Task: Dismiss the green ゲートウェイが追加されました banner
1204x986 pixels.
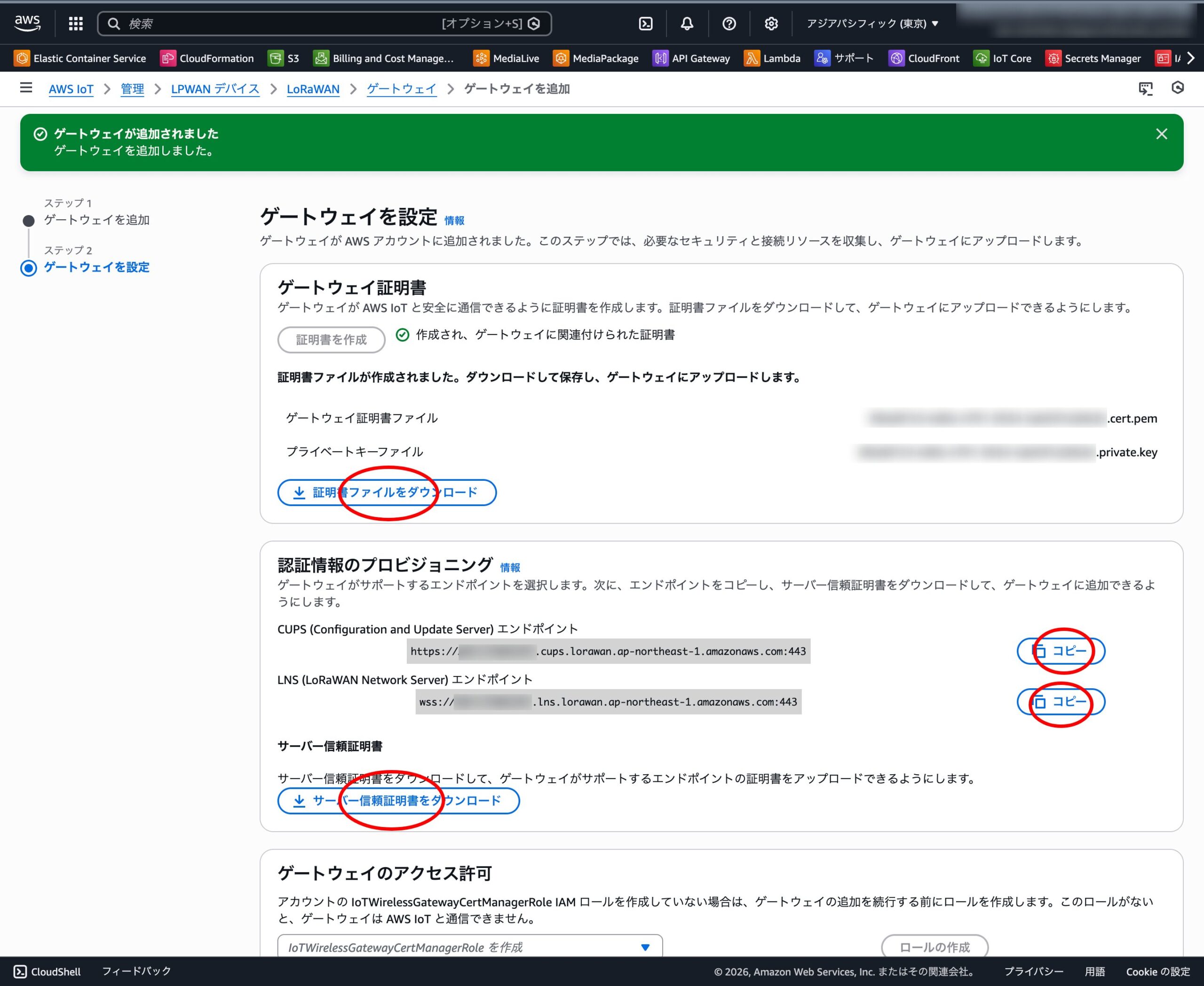Action: (x=1162, y=134)
